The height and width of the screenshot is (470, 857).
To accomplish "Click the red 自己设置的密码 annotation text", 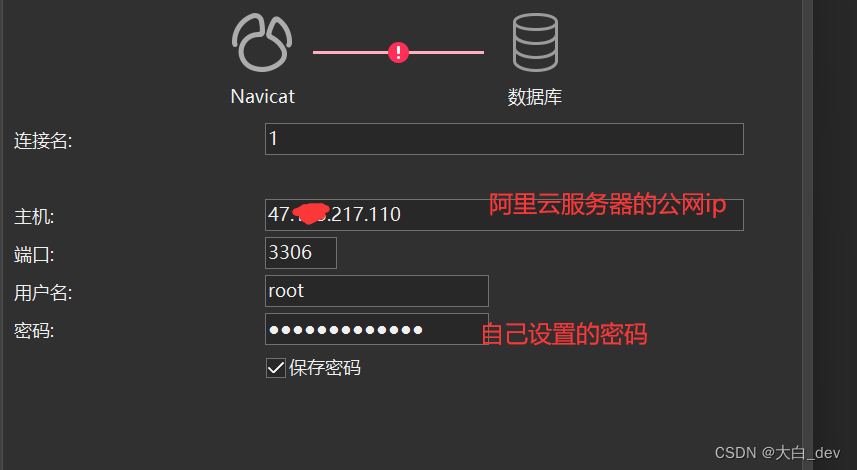I will [565, 334].
